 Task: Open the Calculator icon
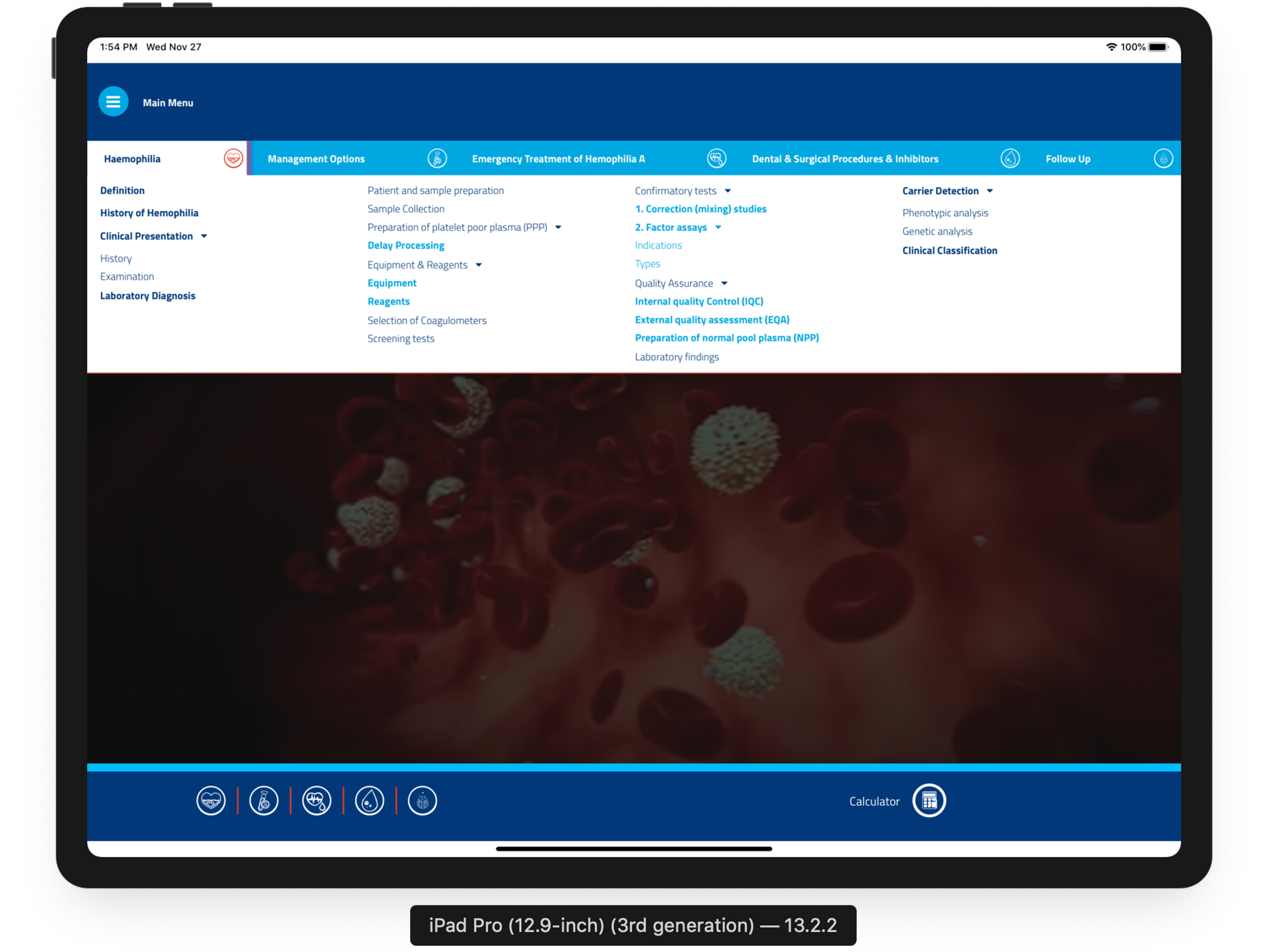(x=929, y=800)
